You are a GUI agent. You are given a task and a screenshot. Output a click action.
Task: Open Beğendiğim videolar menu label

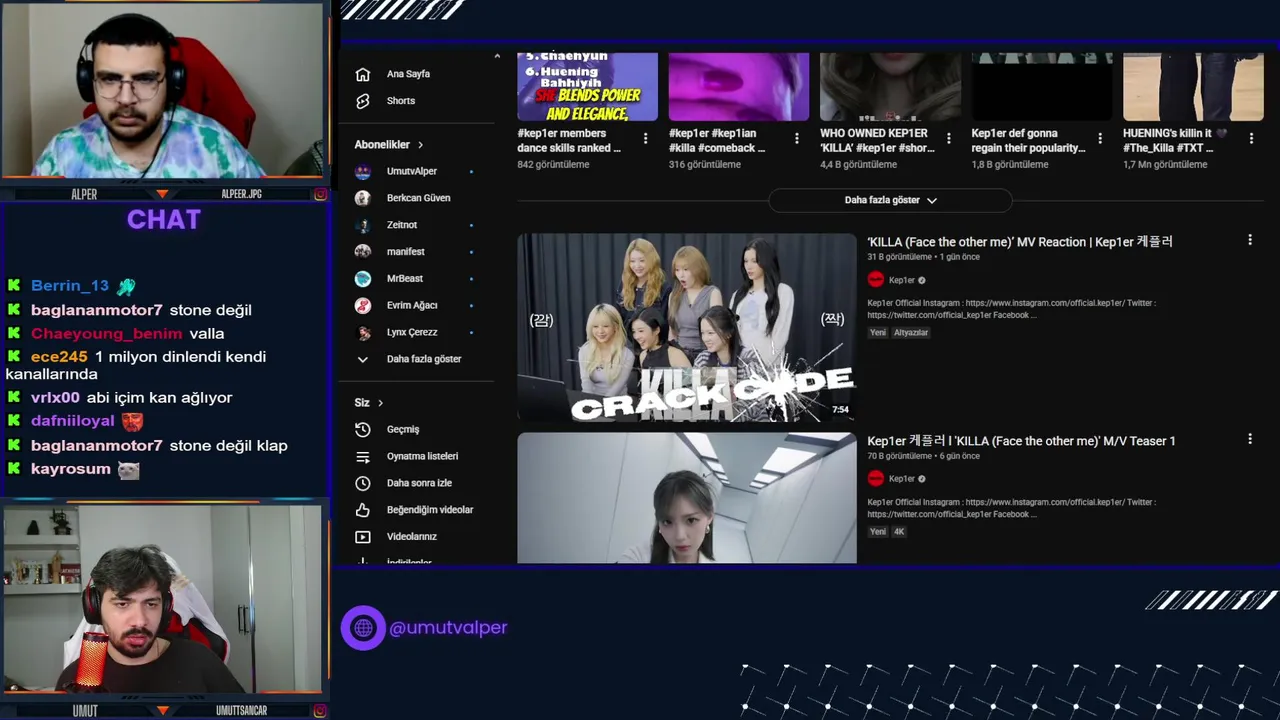[430, 510]
